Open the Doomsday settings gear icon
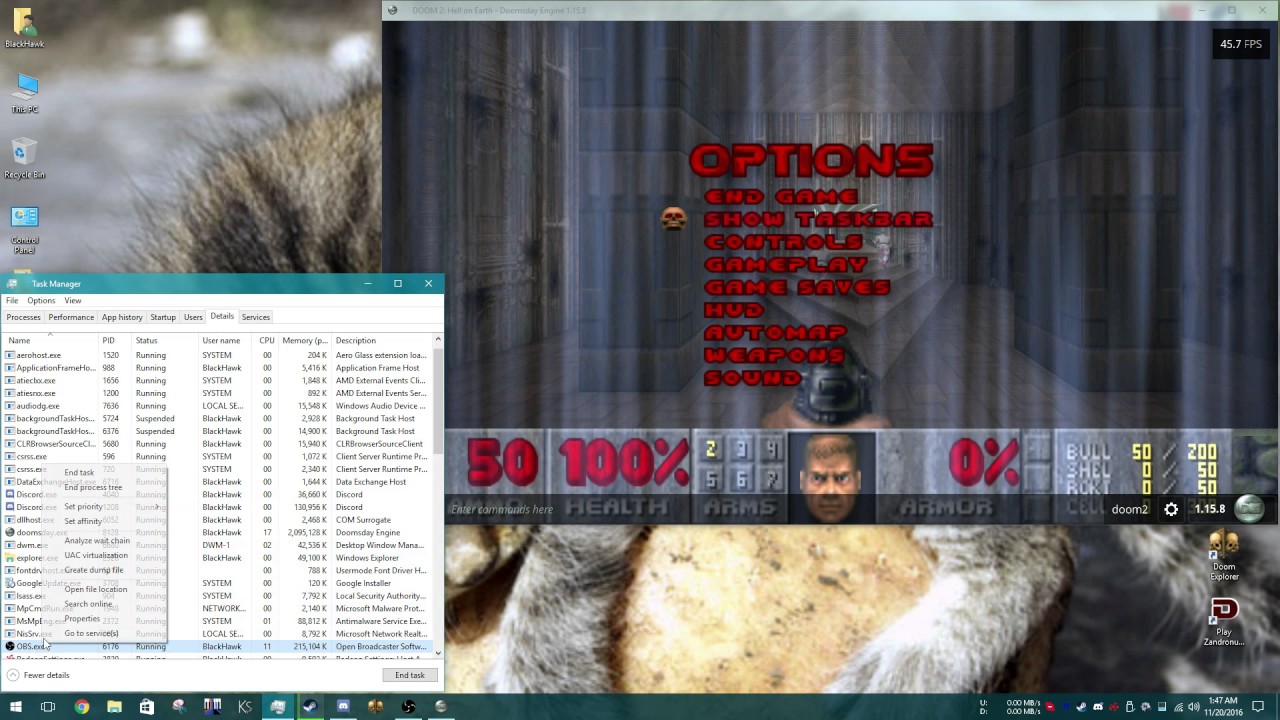 coord(1171,509)
